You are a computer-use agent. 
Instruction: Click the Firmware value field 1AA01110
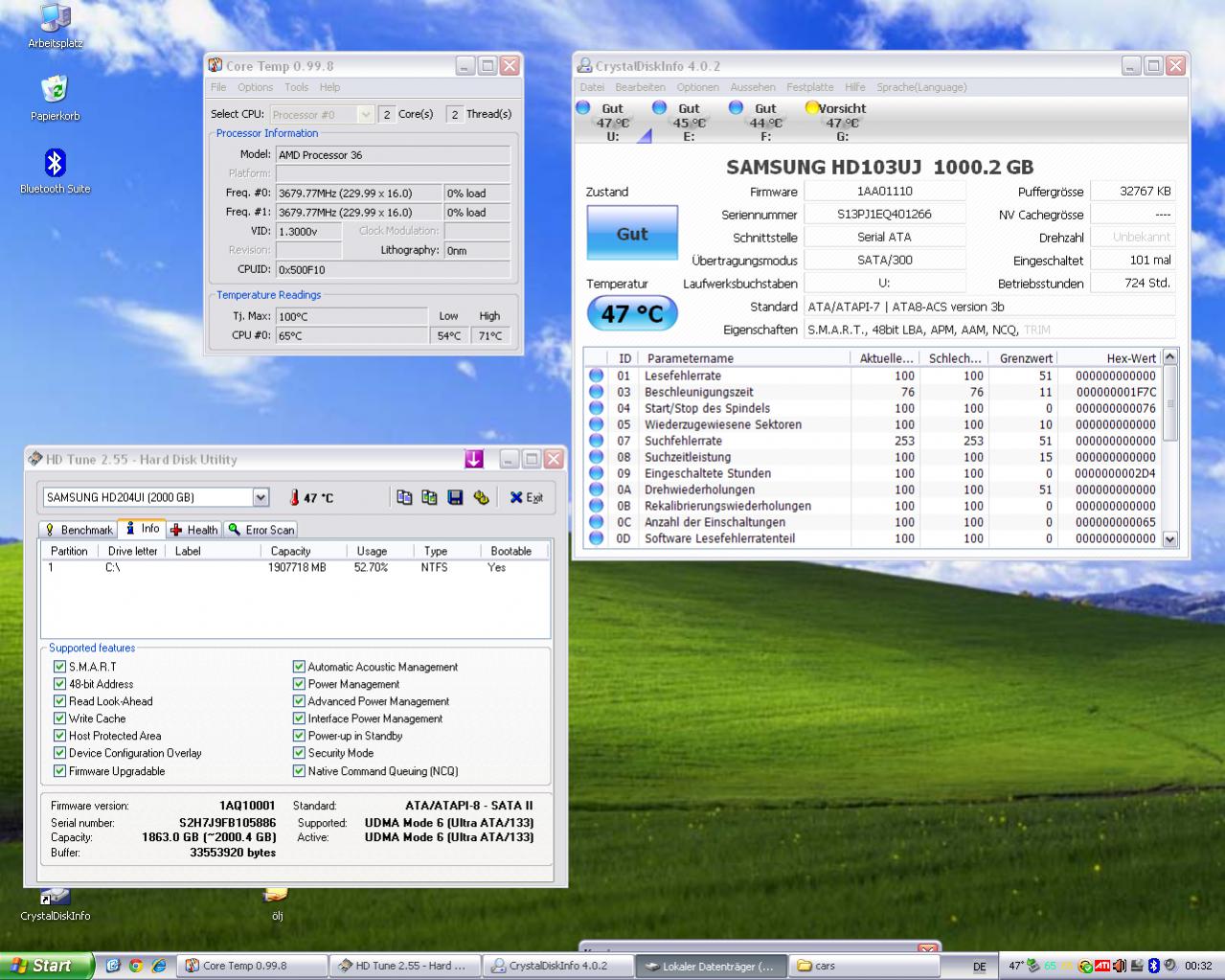point(884,192)
